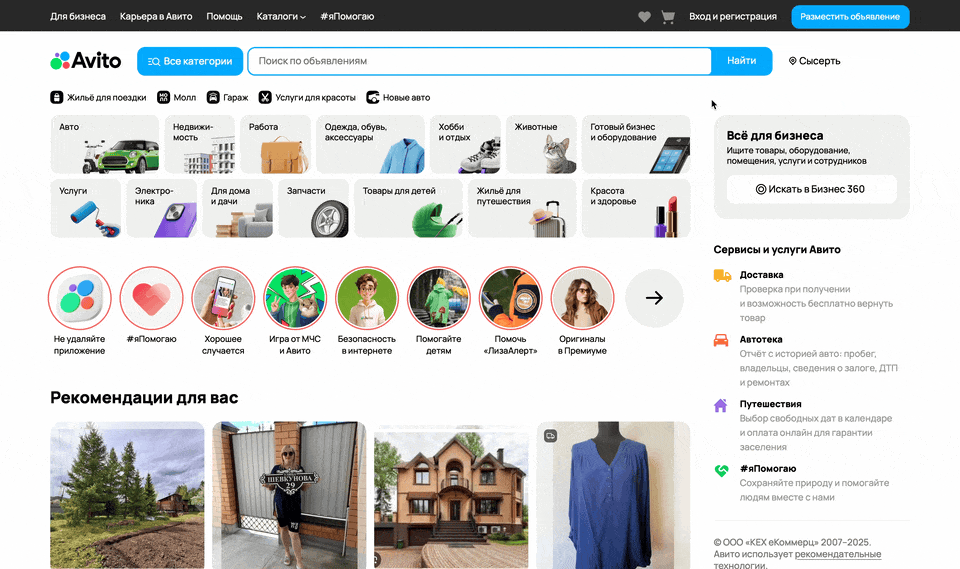Open the Услуги category tile
960x569 pixels.
[86, 208]
